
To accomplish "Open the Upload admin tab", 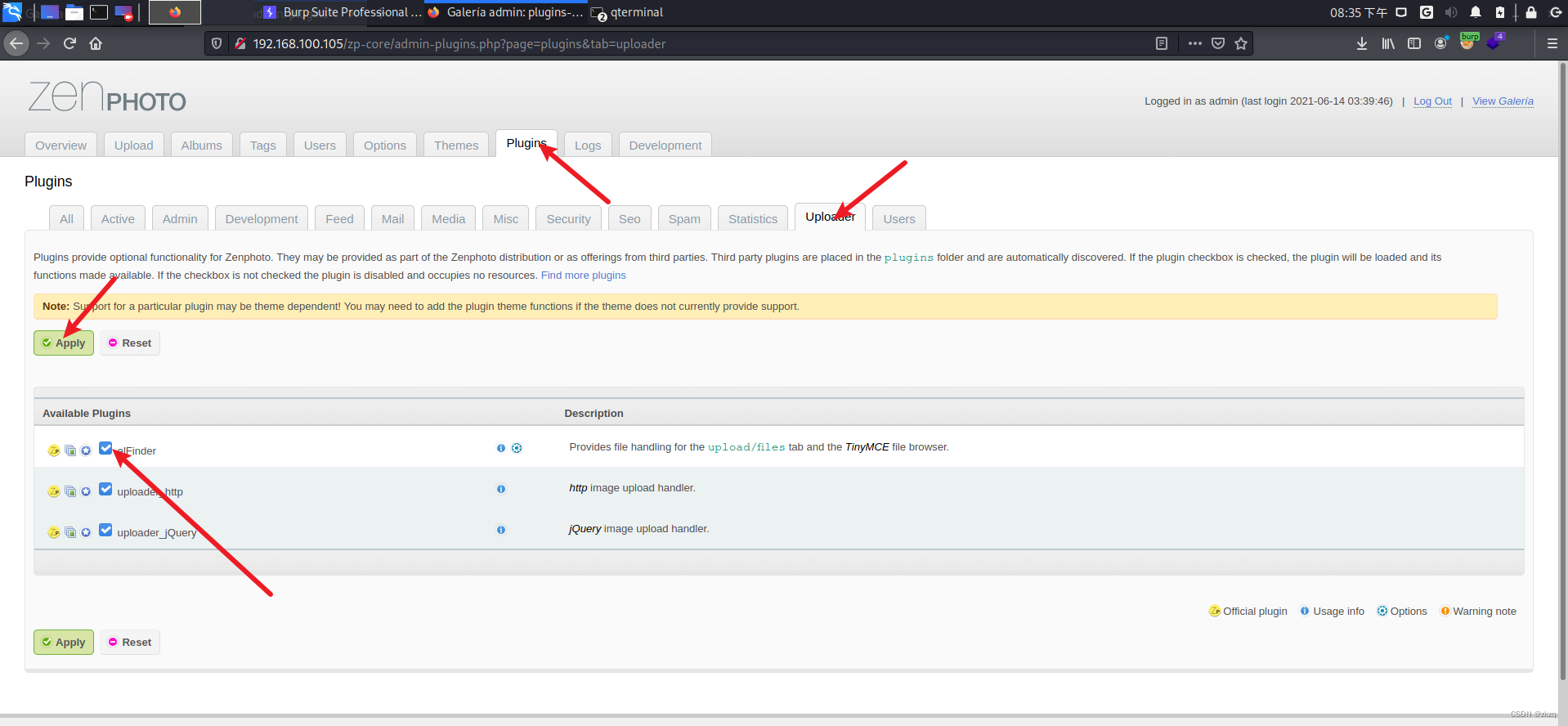I will pos(134,145).
